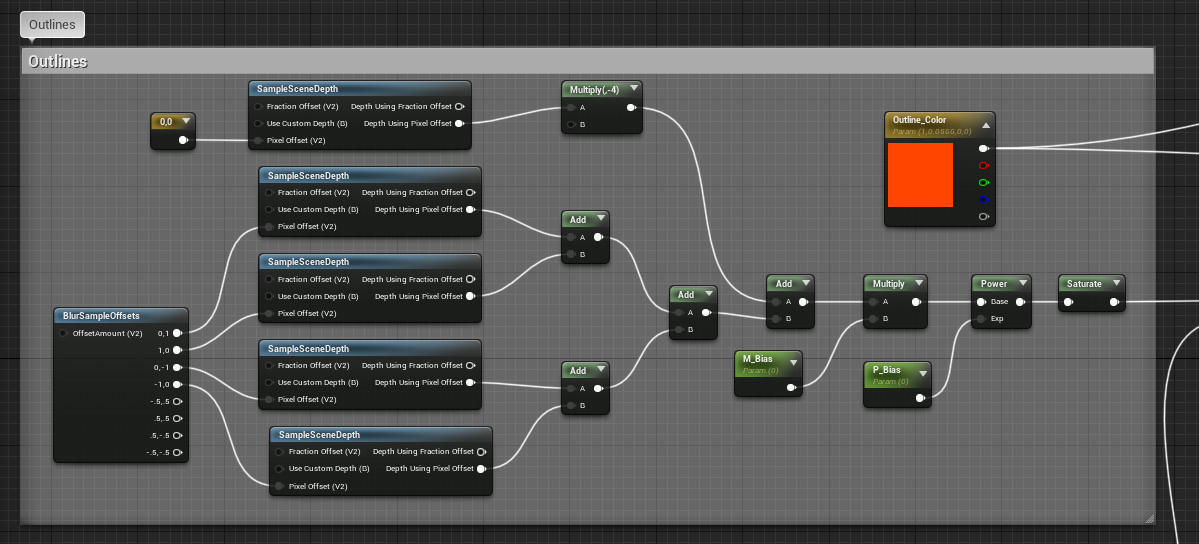Click the orange Outline_Color preview swatch

point(920,174)
